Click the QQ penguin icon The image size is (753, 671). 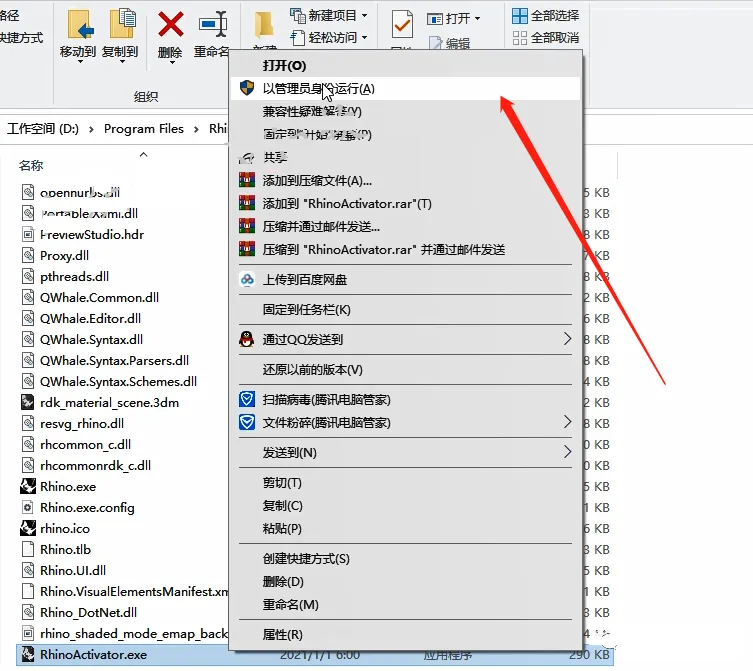[247, 339]
